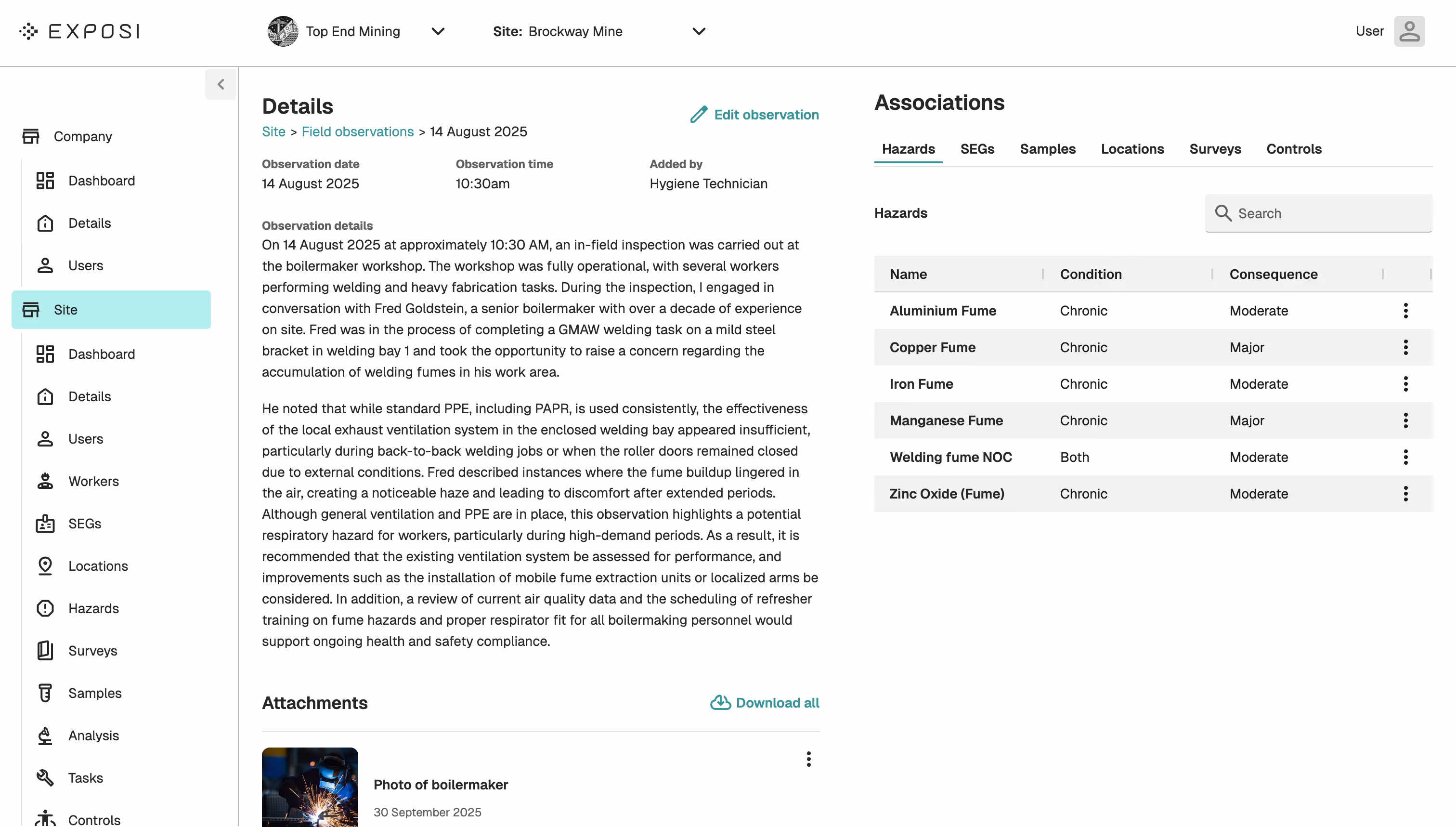
Task: Open the Top End Mining company dropdown
Action: tap(438, 31)
